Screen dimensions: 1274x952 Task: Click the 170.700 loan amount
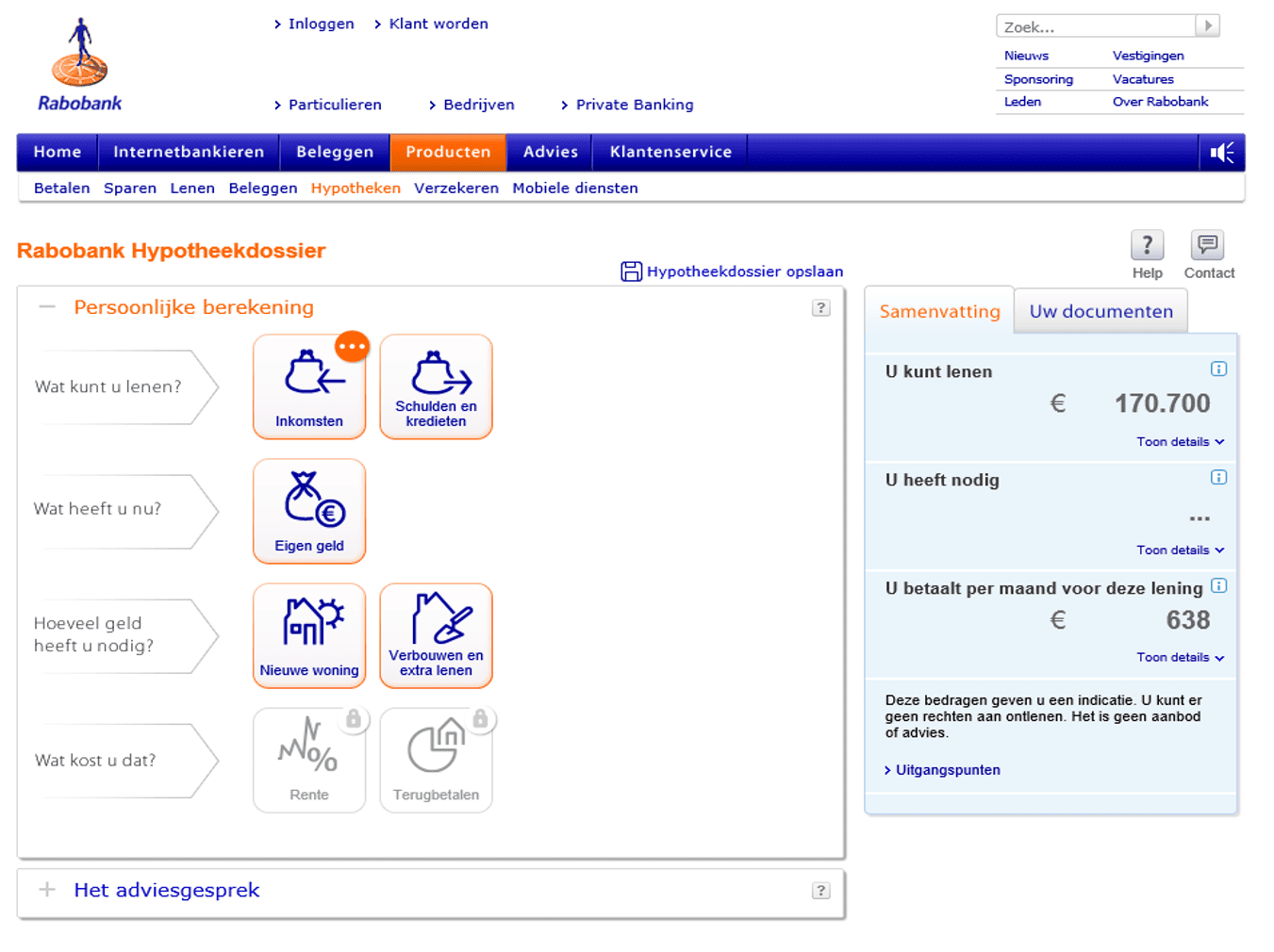(x=1162, y=403)
